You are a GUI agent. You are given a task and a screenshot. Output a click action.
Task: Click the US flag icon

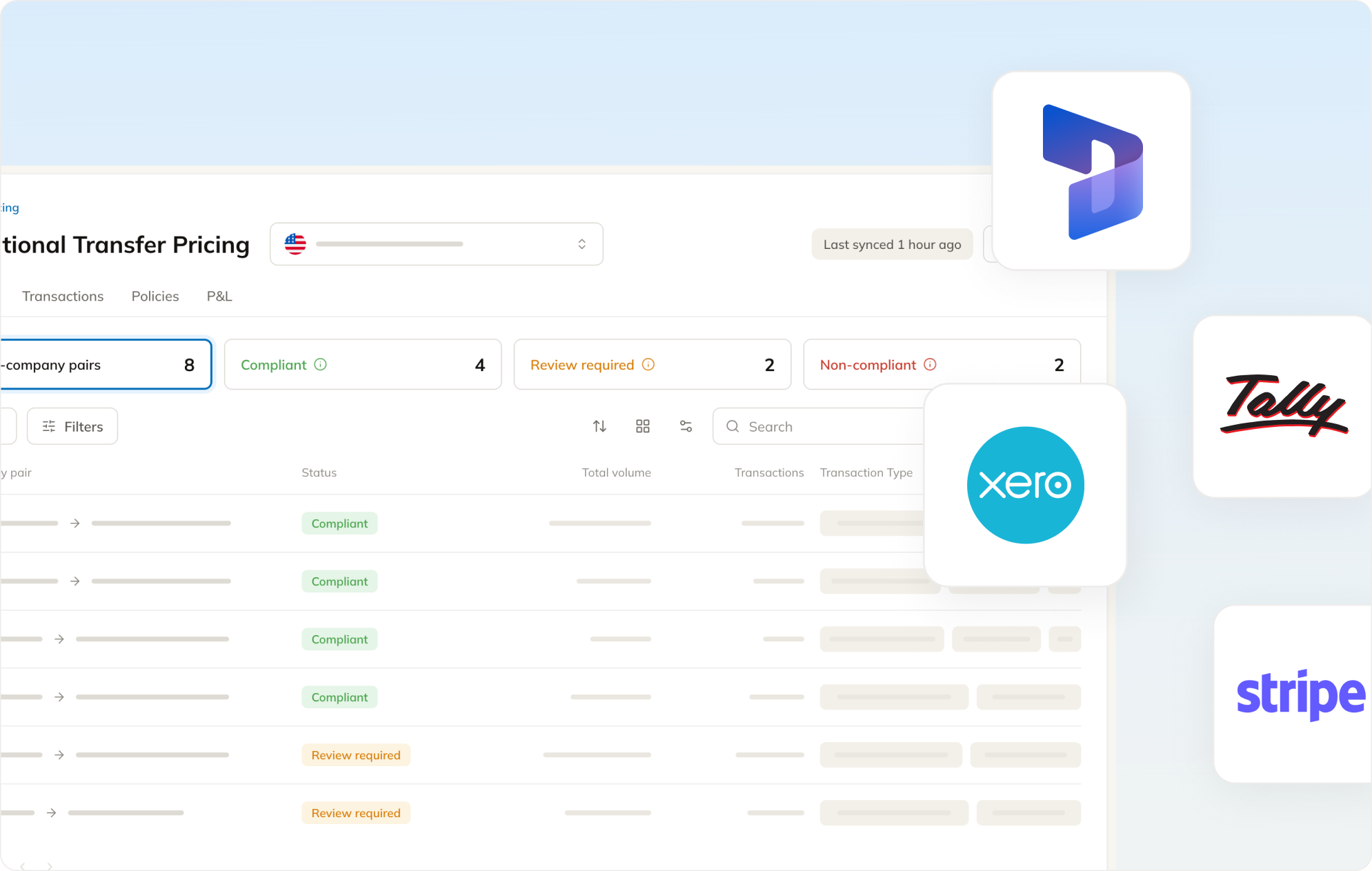pos(295,243)
